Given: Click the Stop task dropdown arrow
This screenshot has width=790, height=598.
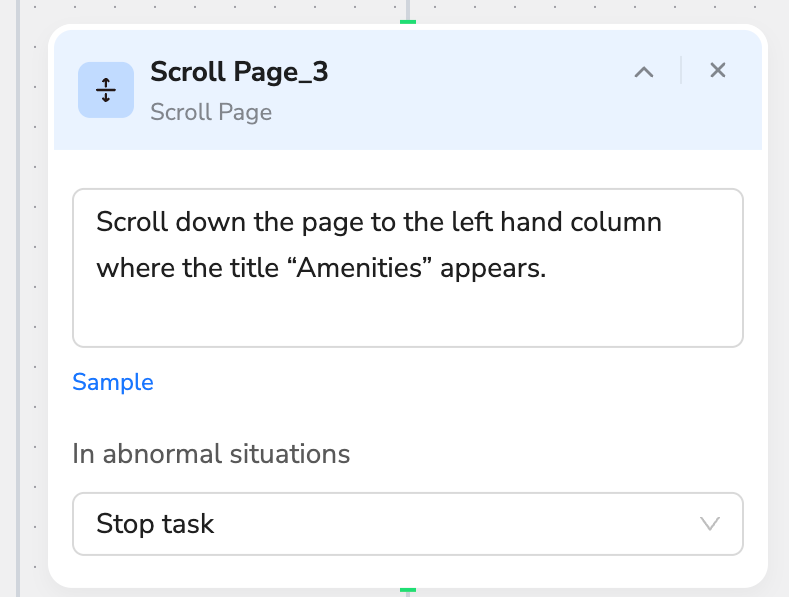Looking at the screenshot, I should [710, 524].
